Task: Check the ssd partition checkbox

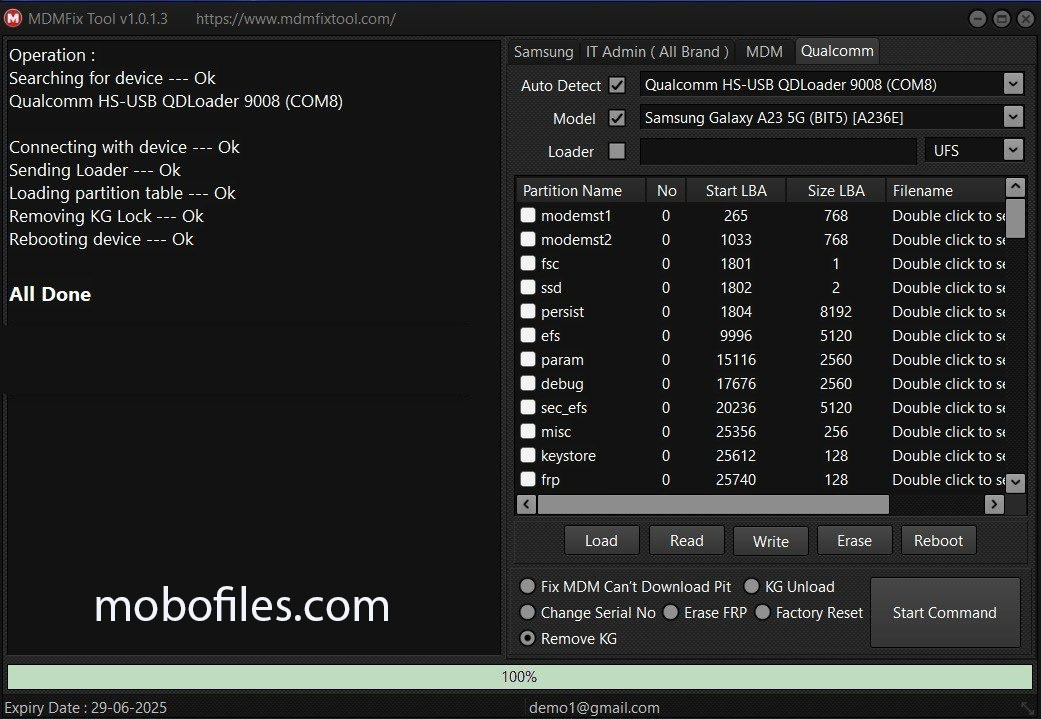Action: coord(528,287)
